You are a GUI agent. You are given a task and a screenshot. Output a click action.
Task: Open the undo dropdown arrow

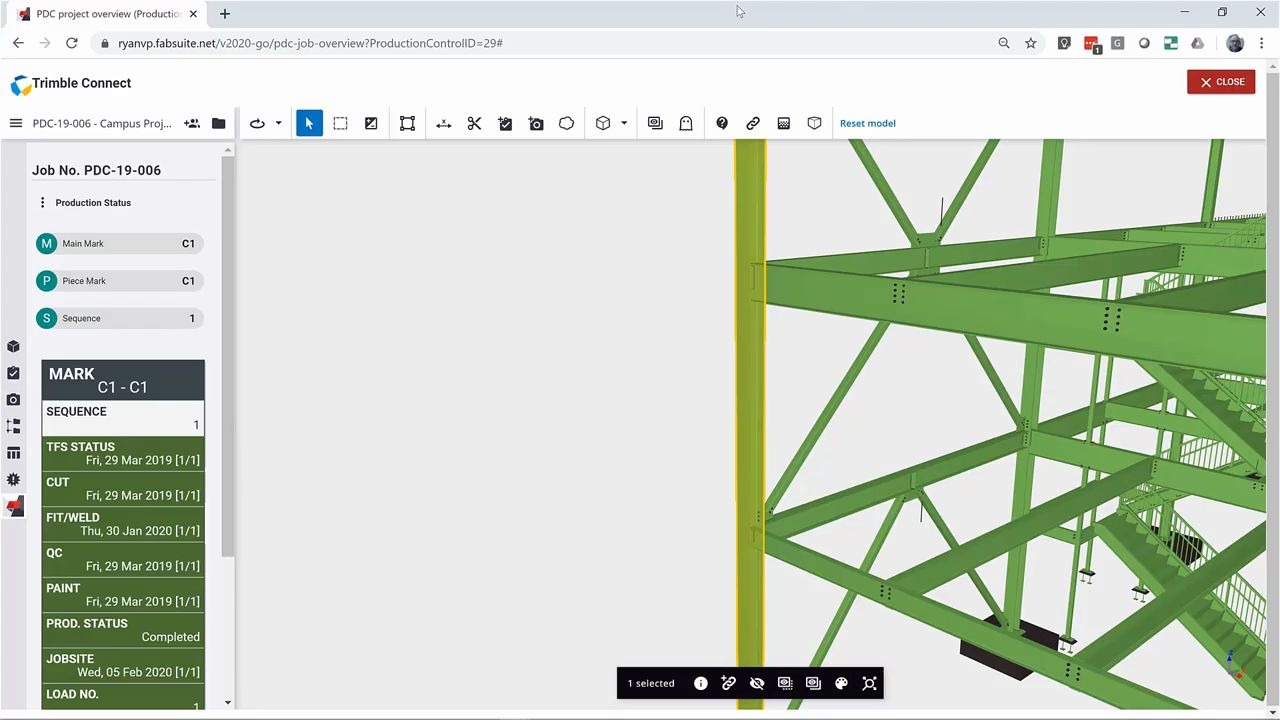278,123
